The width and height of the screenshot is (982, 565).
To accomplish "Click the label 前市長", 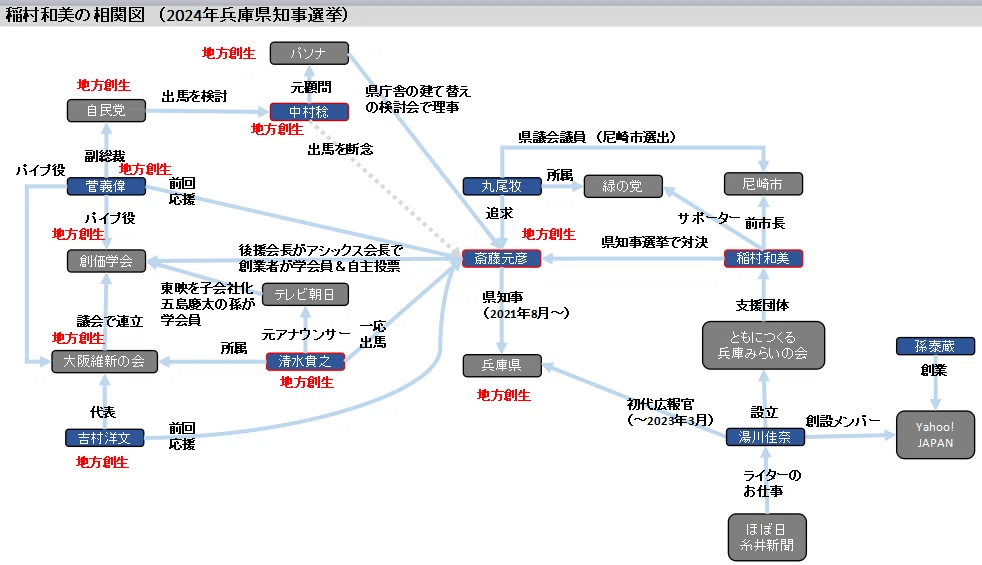I will 764,224.
